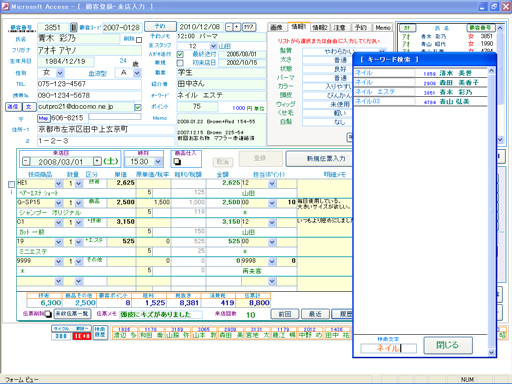Image resolution: width=512 pixels, height=384 pixels.
Task: Open the 主スタッフ dropdown showing 12
Action: [x=213, y=46]
